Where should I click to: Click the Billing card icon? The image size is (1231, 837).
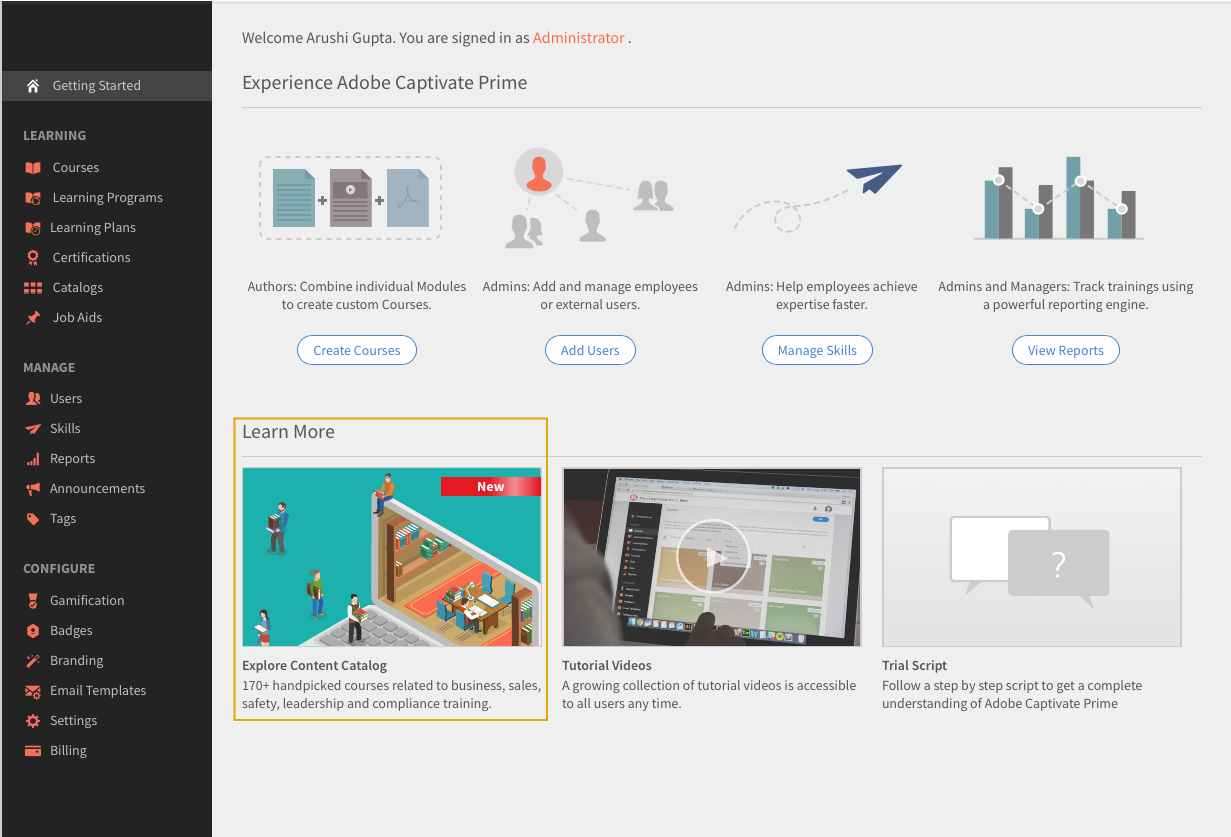pos(33,751)
